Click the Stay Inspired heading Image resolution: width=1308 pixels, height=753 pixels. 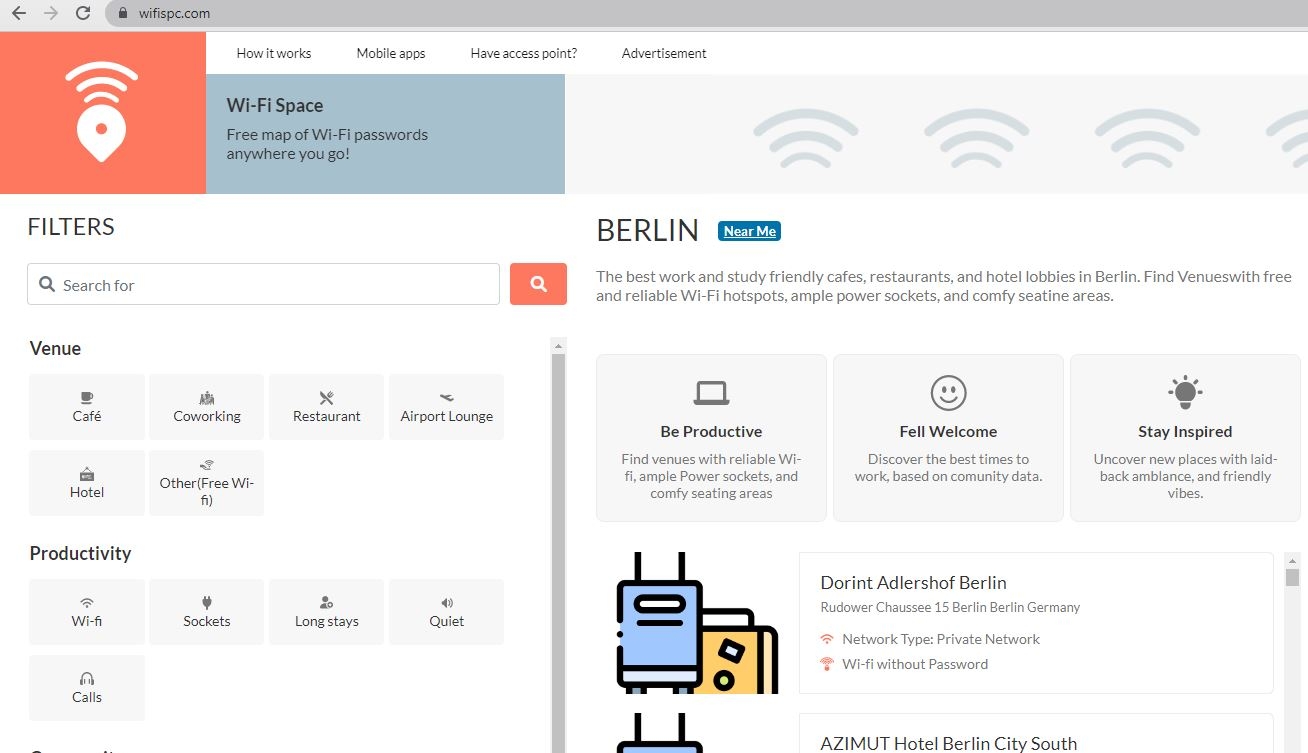coord(1185,432)
